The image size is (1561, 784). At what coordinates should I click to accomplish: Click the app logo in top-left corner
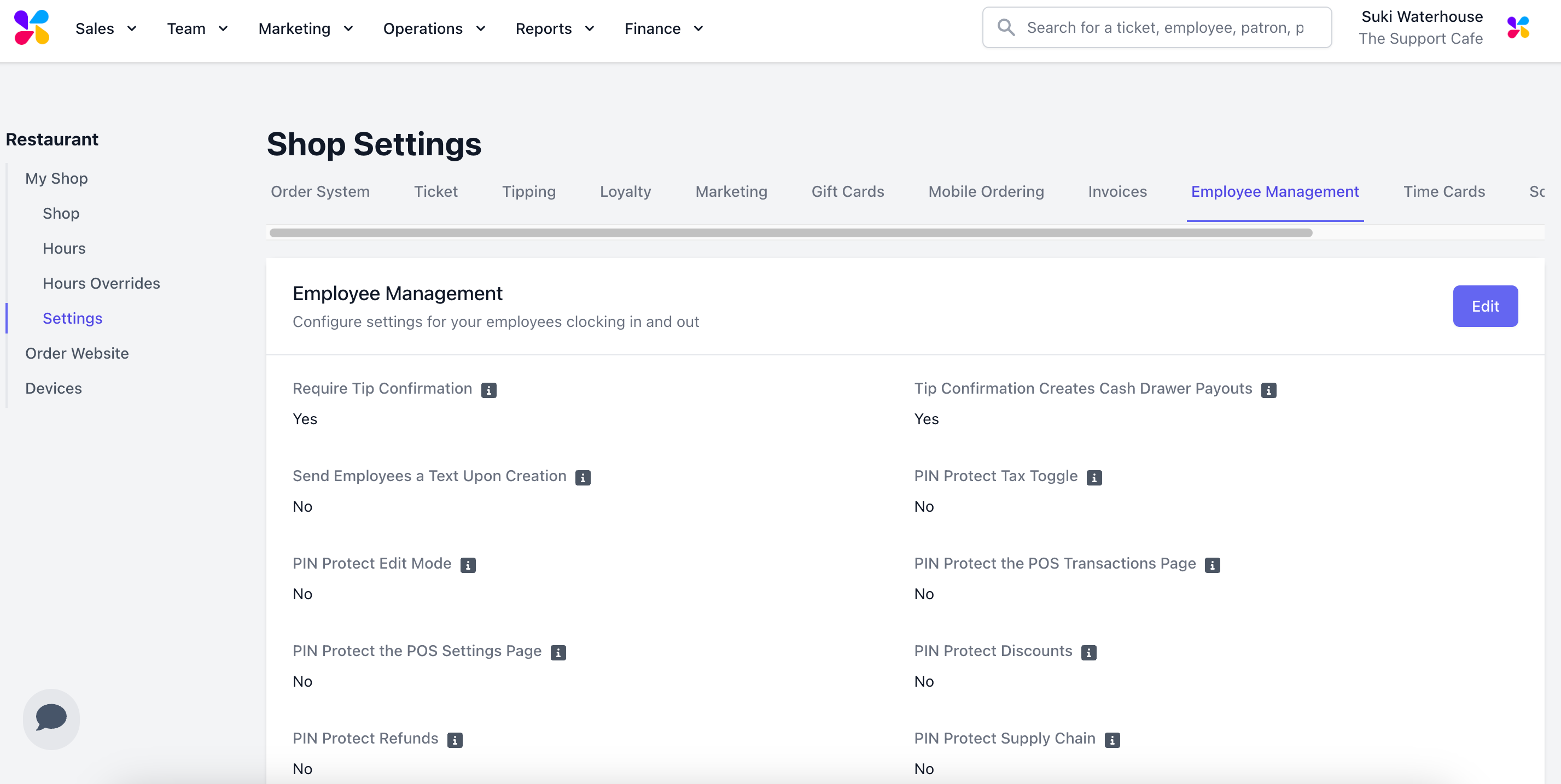32,28
